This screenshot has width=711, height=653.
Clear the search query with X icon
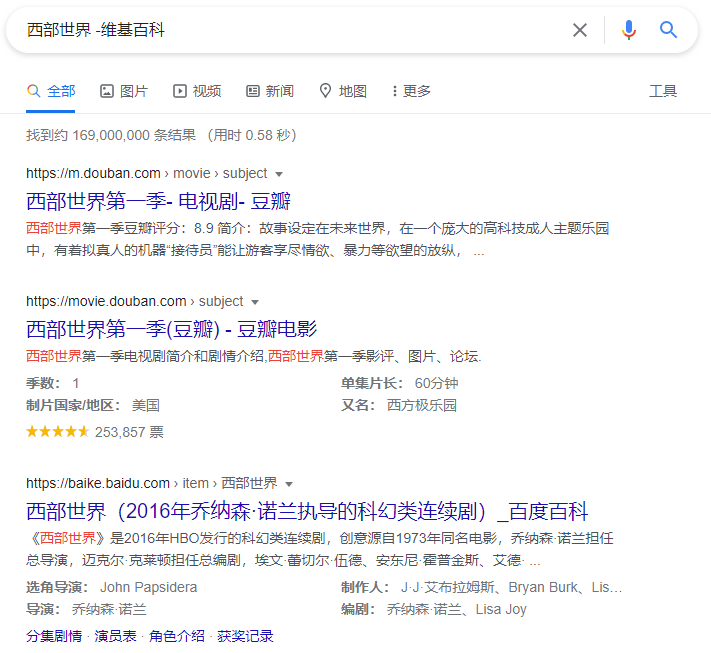(580, 30)
